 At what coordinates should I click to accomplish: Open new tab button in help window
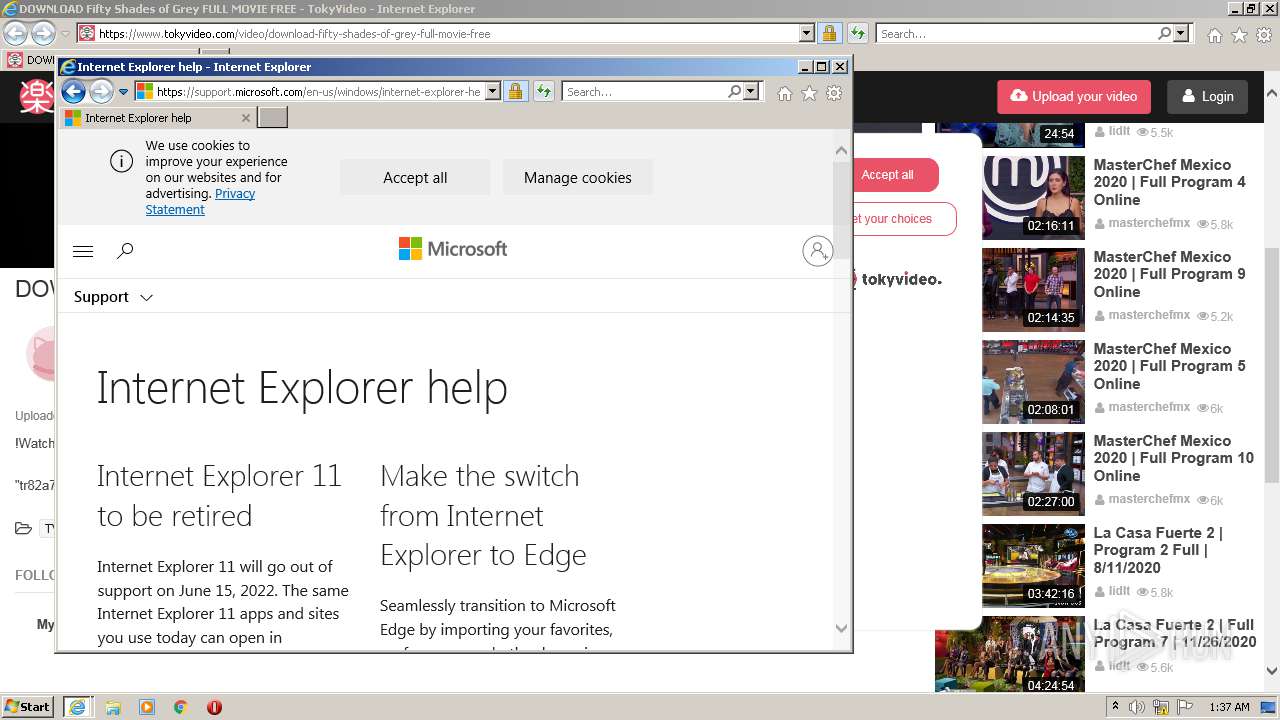273,118
